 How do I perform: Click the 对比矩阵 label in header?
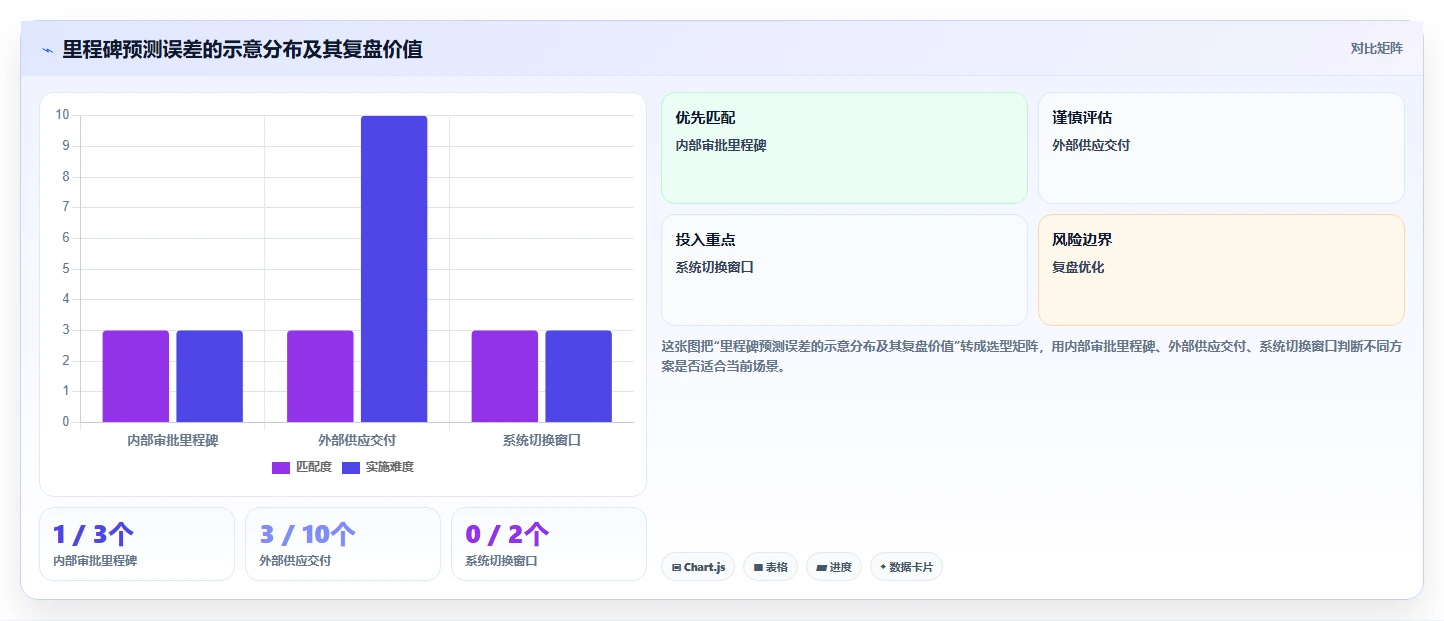click(x=1376, y=48)
